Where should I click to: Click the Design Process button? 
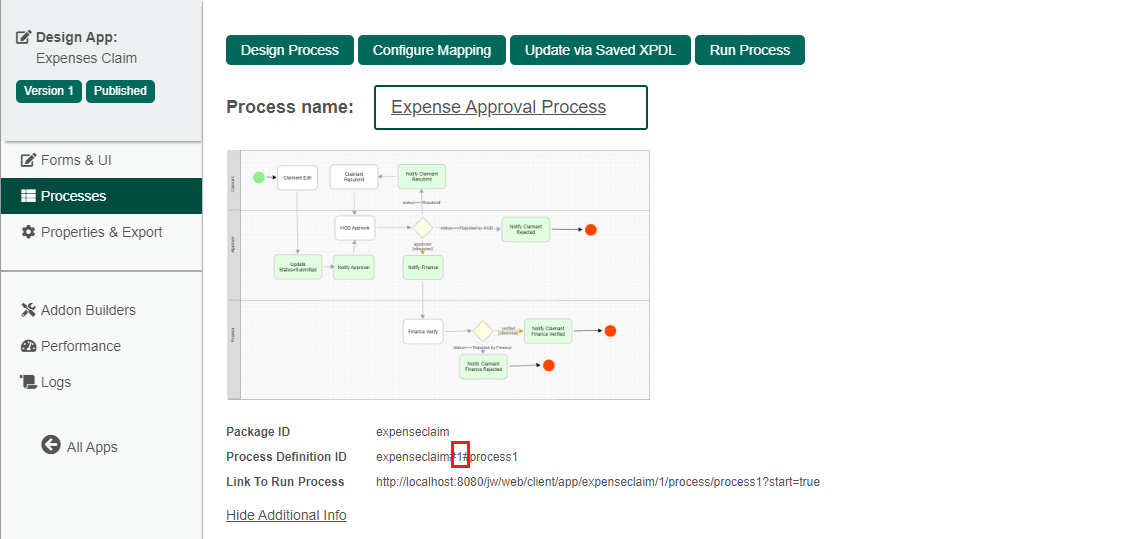pyautogui.click(x=290, y=50)
